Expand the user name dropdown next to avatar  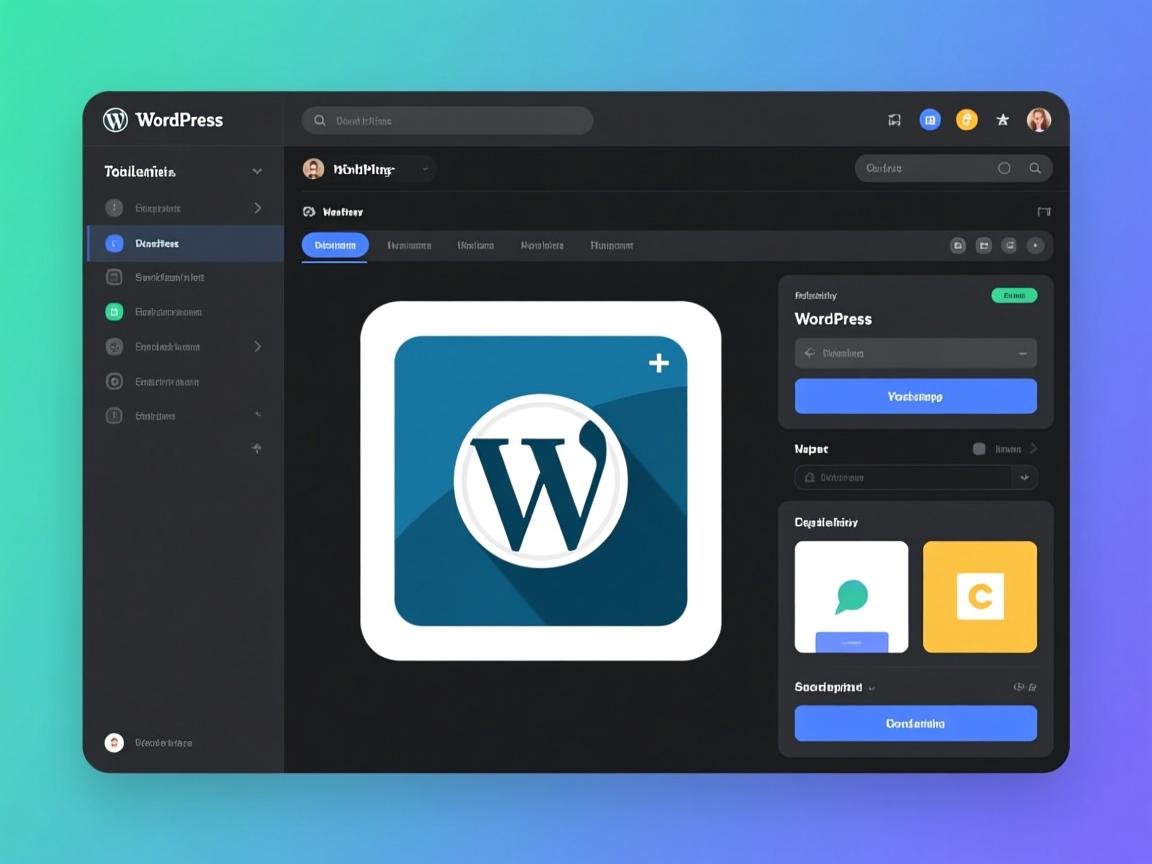coord(425,170)
